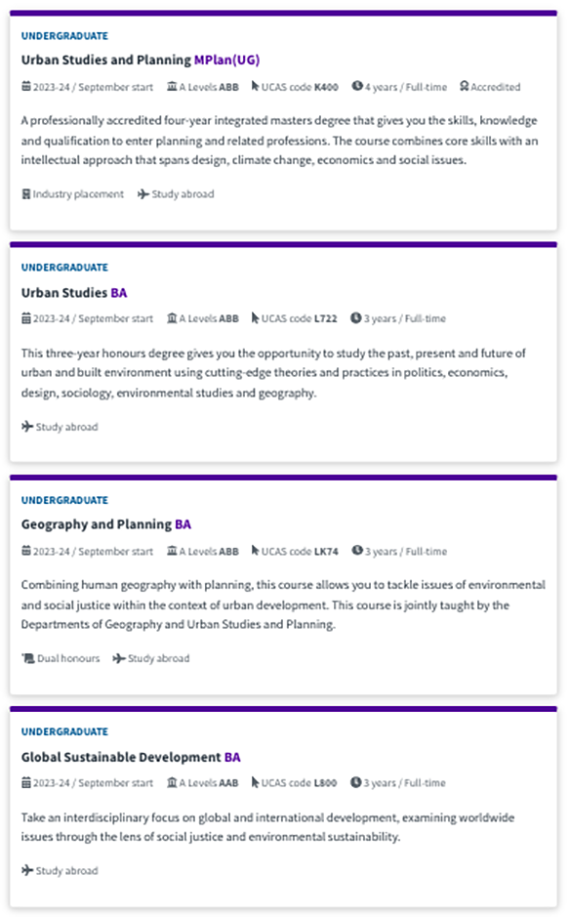Click Study abroad plane icon in Geography card
The width and height of the screenshot is (570, 917).
click(x=119, y=659)
